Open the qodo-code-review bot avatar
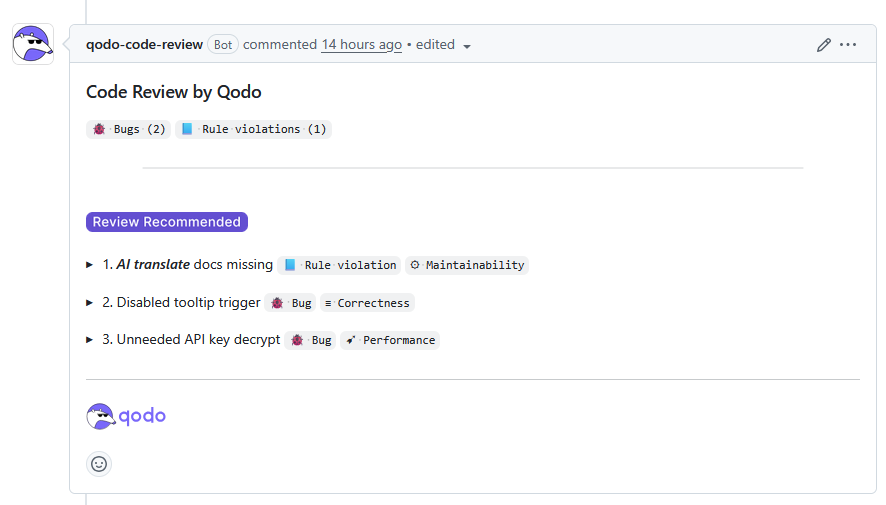 [33, 44]
